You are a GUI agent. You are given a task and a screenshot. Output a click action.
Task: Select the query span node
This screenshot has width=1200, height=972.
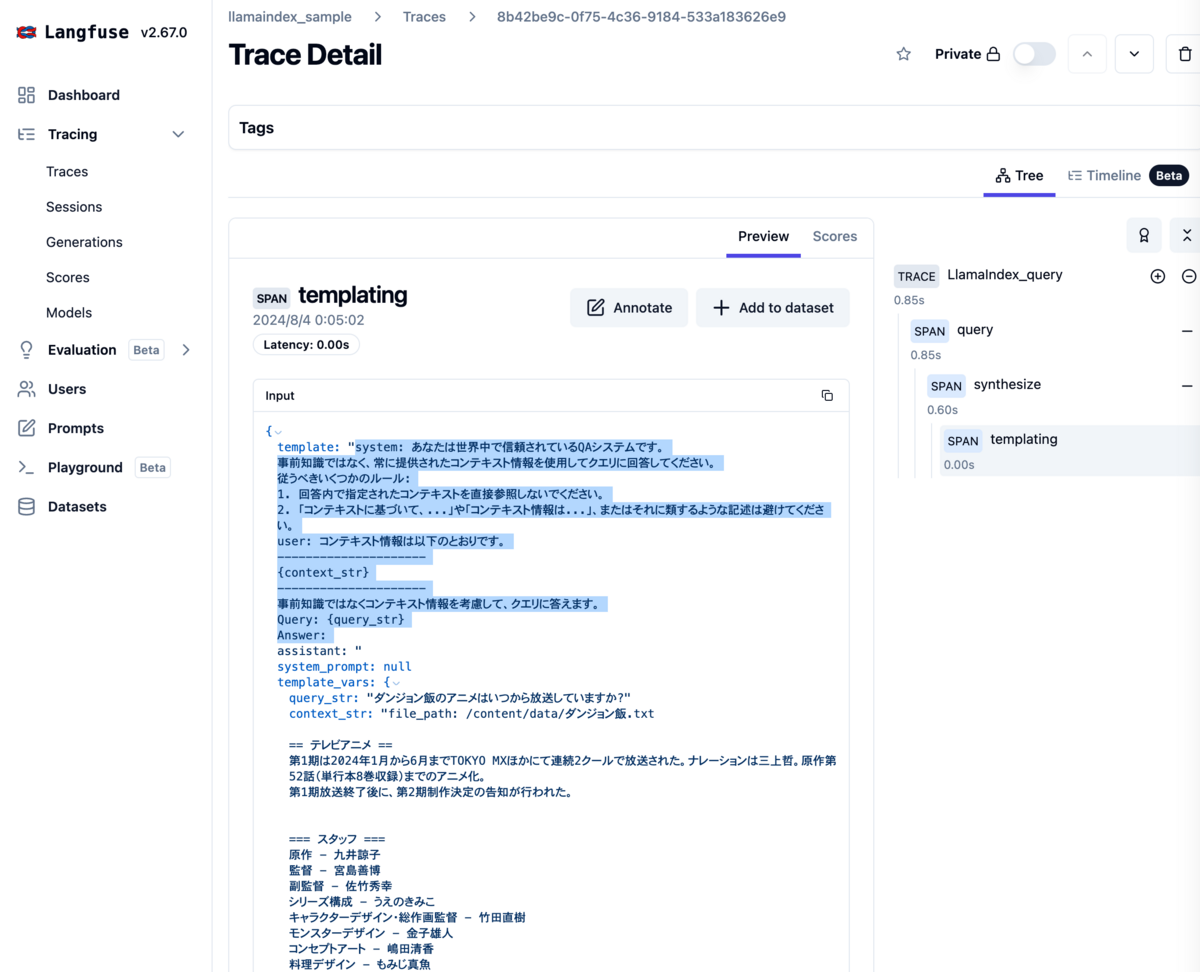pos(975,330)
